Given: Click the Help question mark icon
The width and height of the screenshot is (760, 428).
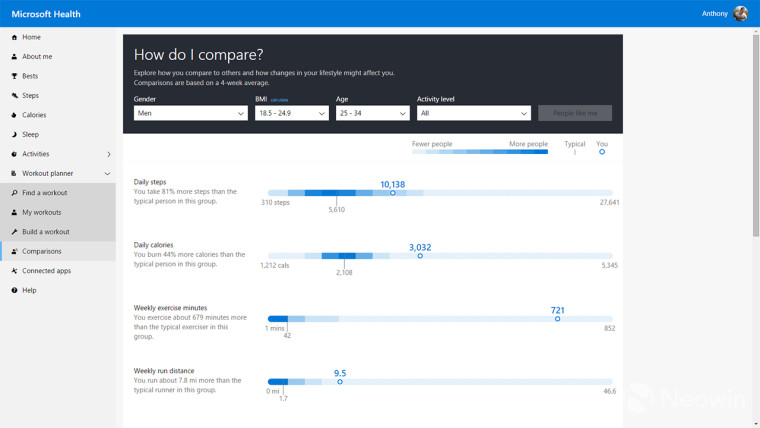Looking at the screenshot, I should click(x=14, y=290).
